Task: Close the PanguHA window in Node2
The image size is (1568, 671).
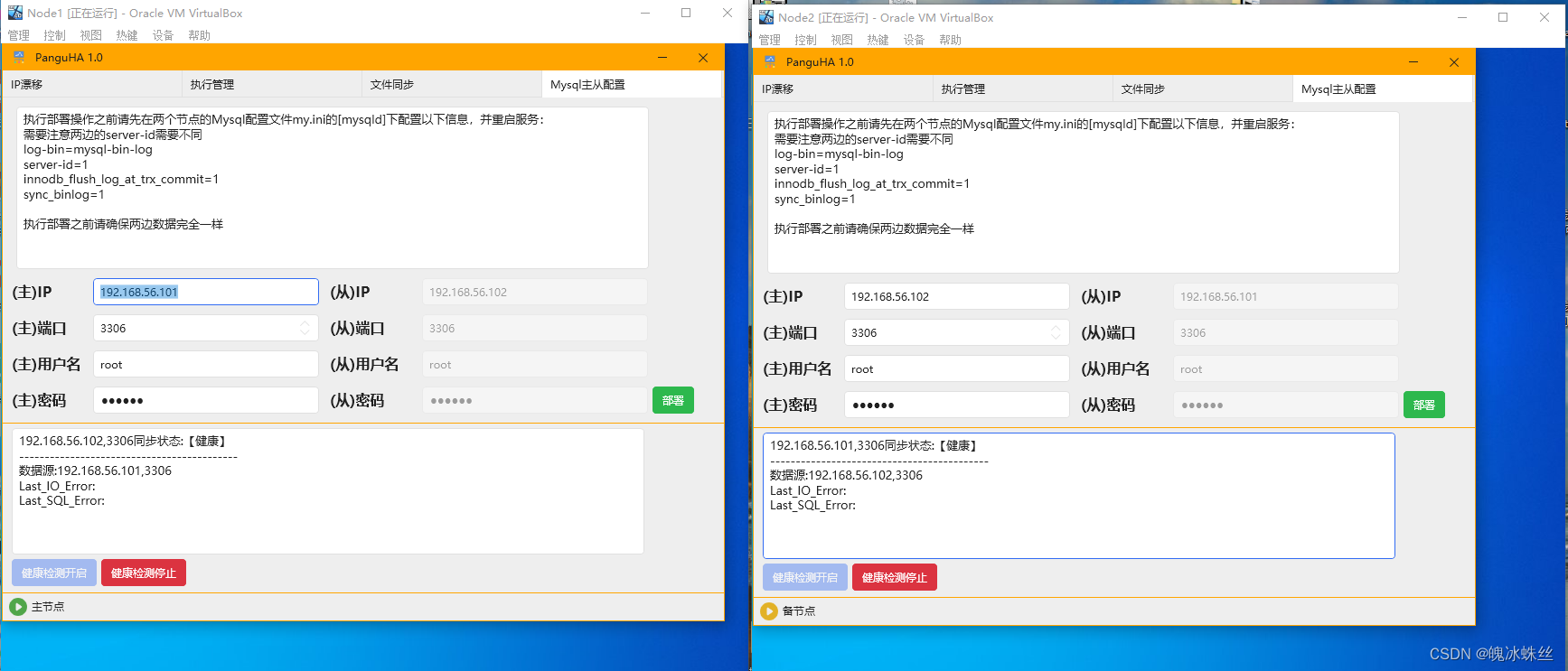Action: [1454, 61]
